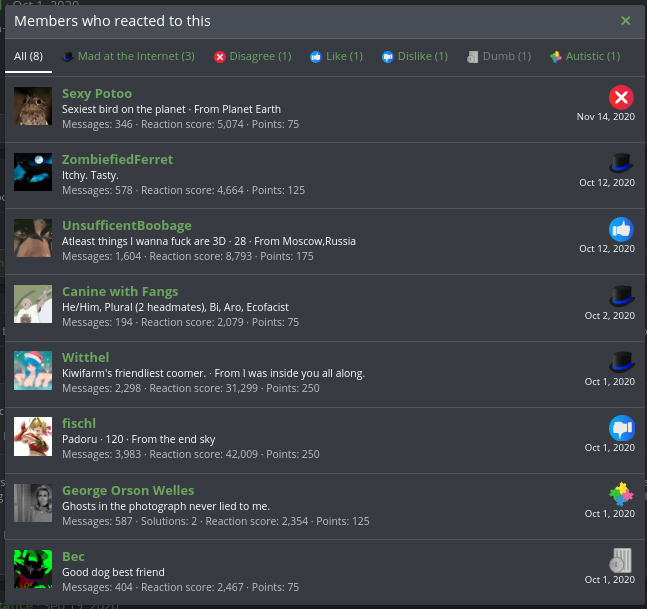Click the gray Dumb reaction icon beside Bec
Image resolution: width=647 pixels, height=609 pixels.
621,560
